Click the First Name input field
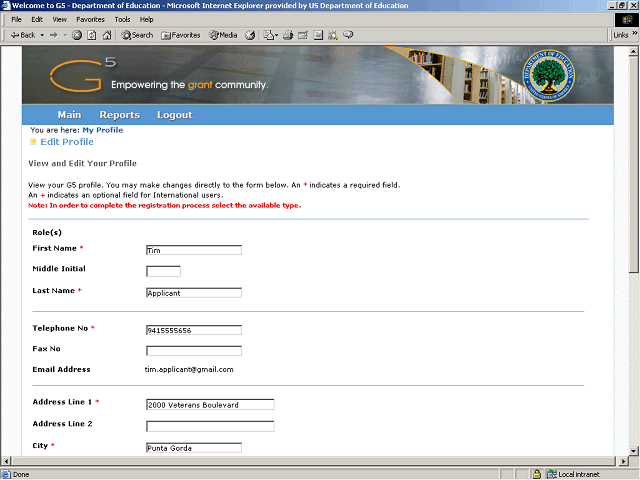The height and width of the screenshot is (480, 640). click(194, 250)
